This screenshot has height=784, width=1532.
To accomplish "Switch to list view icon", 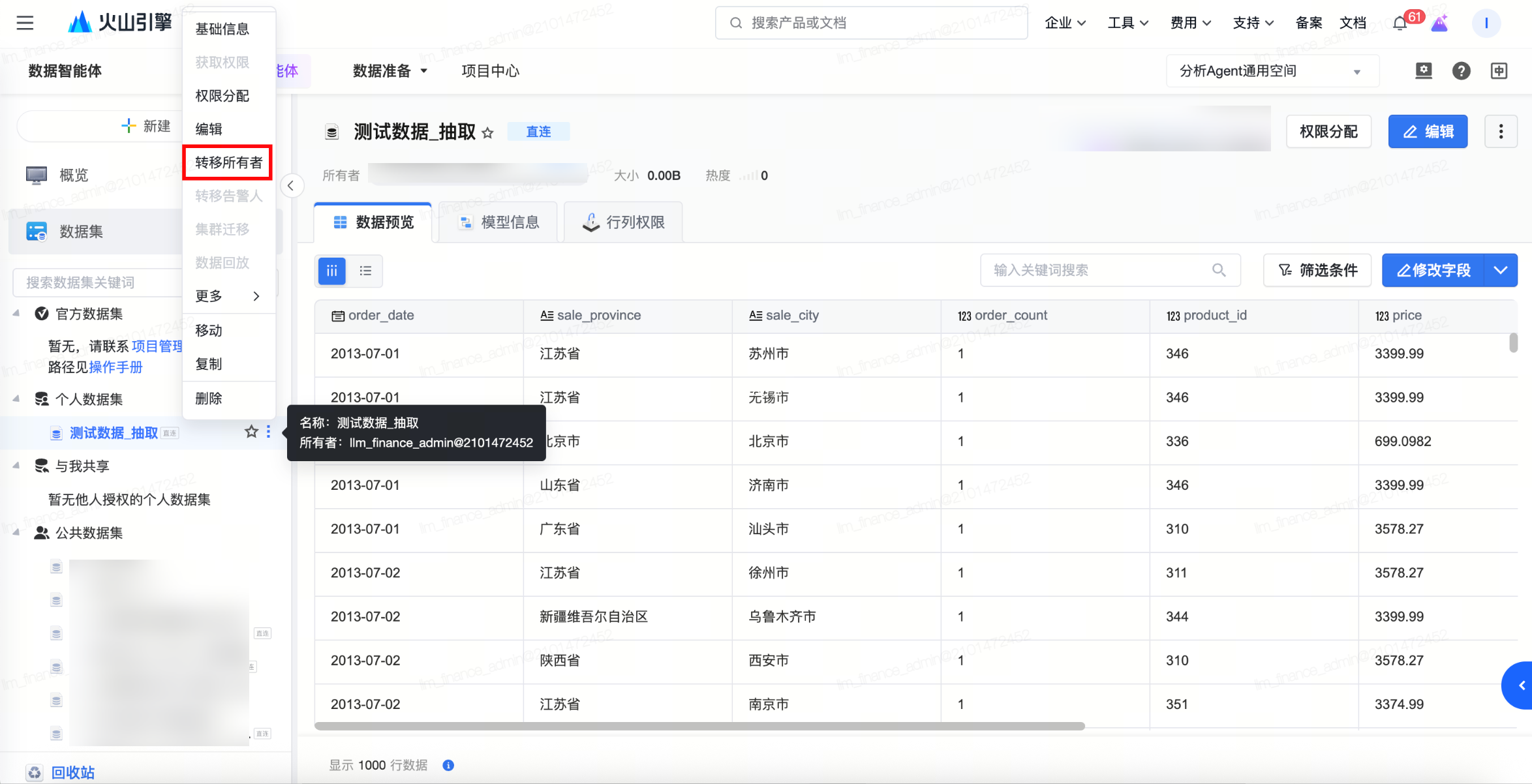I will (x=365, y=271).
